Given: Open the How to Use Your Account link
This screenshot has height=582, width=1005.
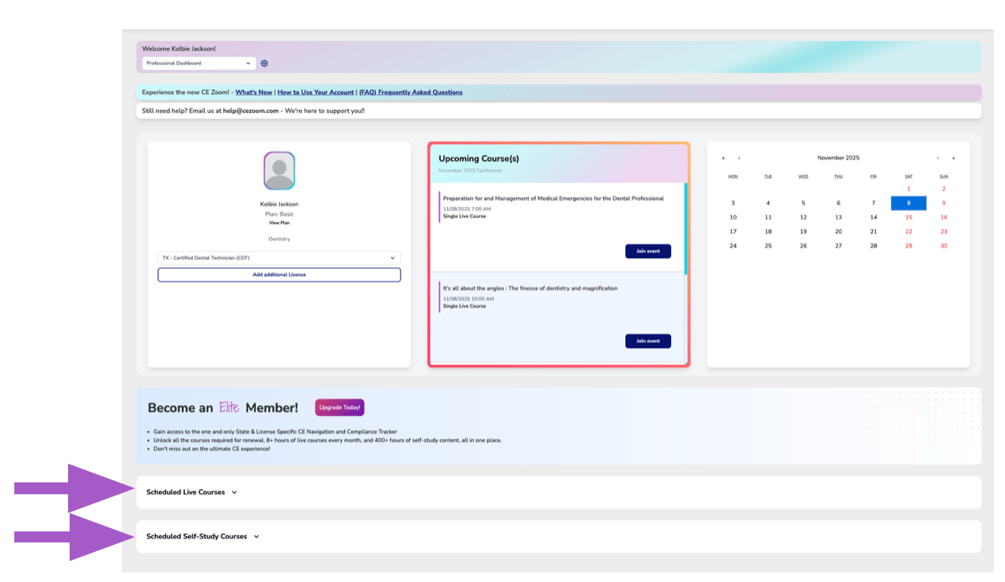Looking at the screenshot, I should tap(315, 92).
